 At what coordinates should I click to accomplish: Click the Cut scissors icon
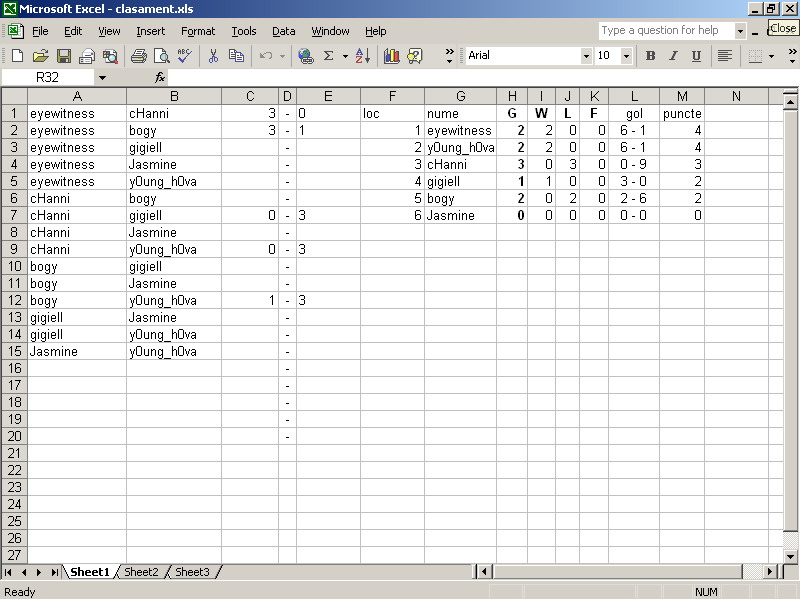click(213, 56)
